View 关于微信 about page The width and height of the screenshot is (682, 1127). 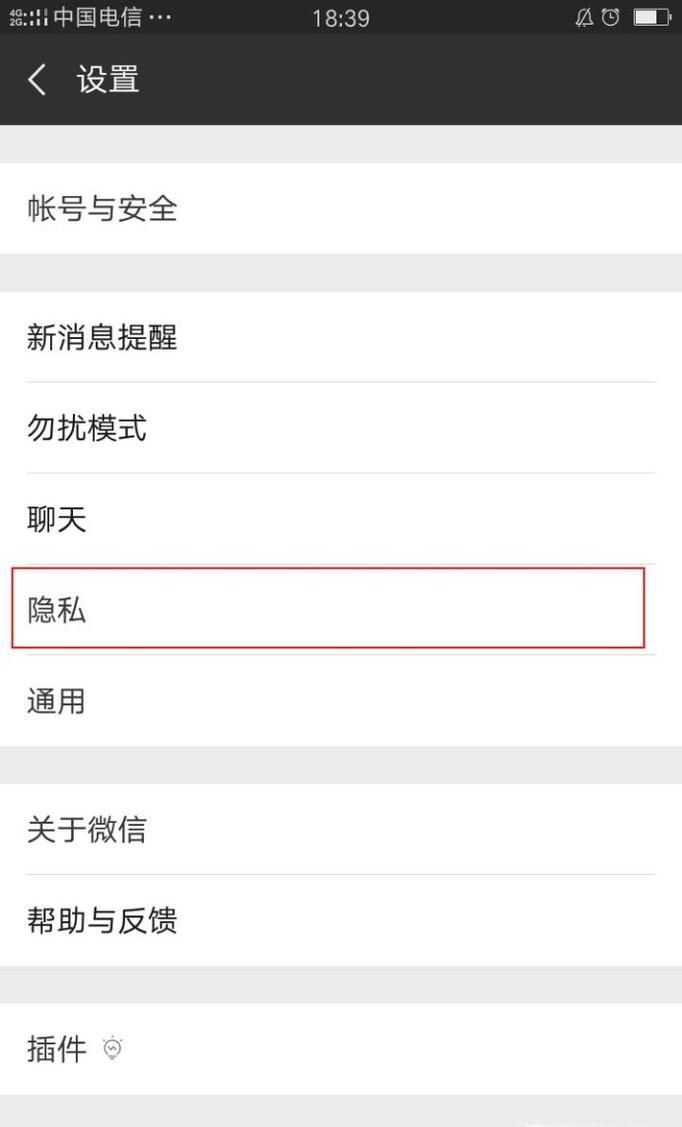point(87,829)
